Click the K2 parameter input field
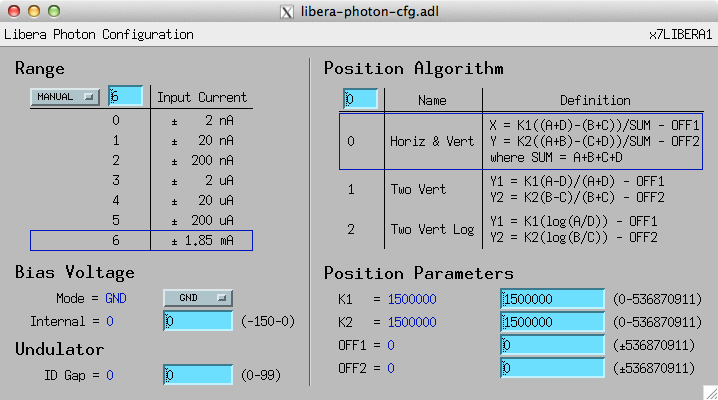Screen dimensions: 718x400 pyautogui.click(x=552, y=322)
